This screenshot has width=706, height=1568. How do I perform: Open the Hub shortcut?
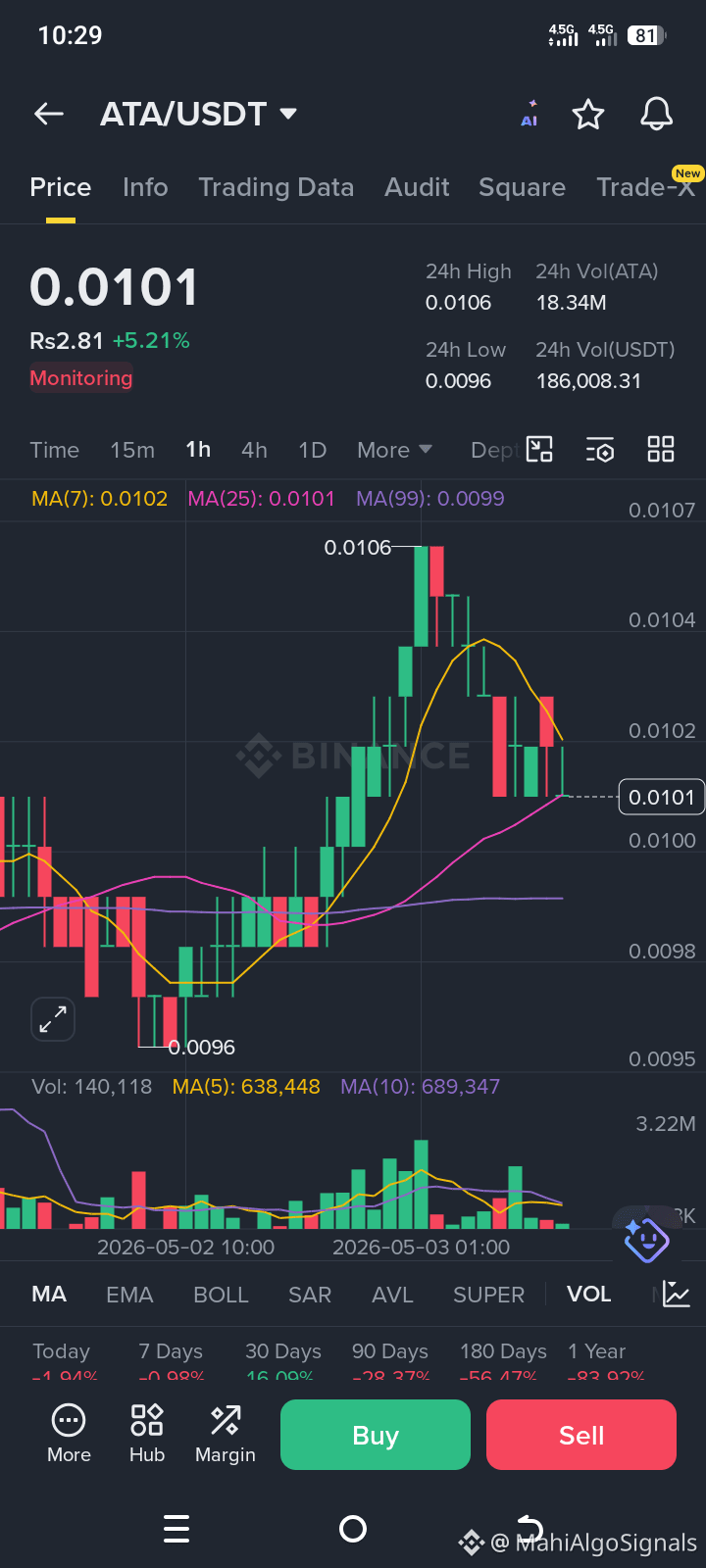147,1434
